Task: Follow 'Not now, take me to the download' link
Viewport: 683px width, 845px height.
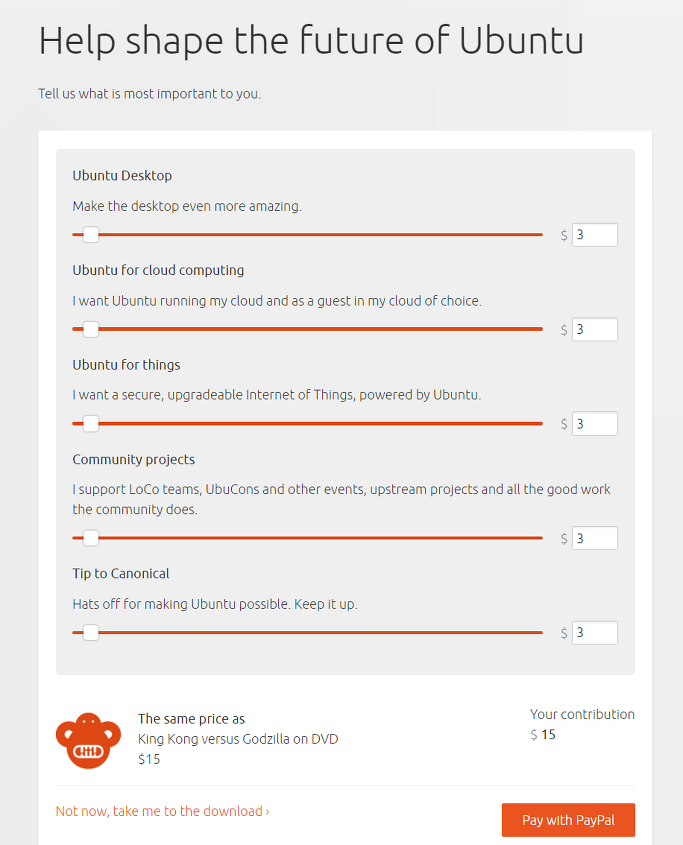Action: (x=162, y=811)
